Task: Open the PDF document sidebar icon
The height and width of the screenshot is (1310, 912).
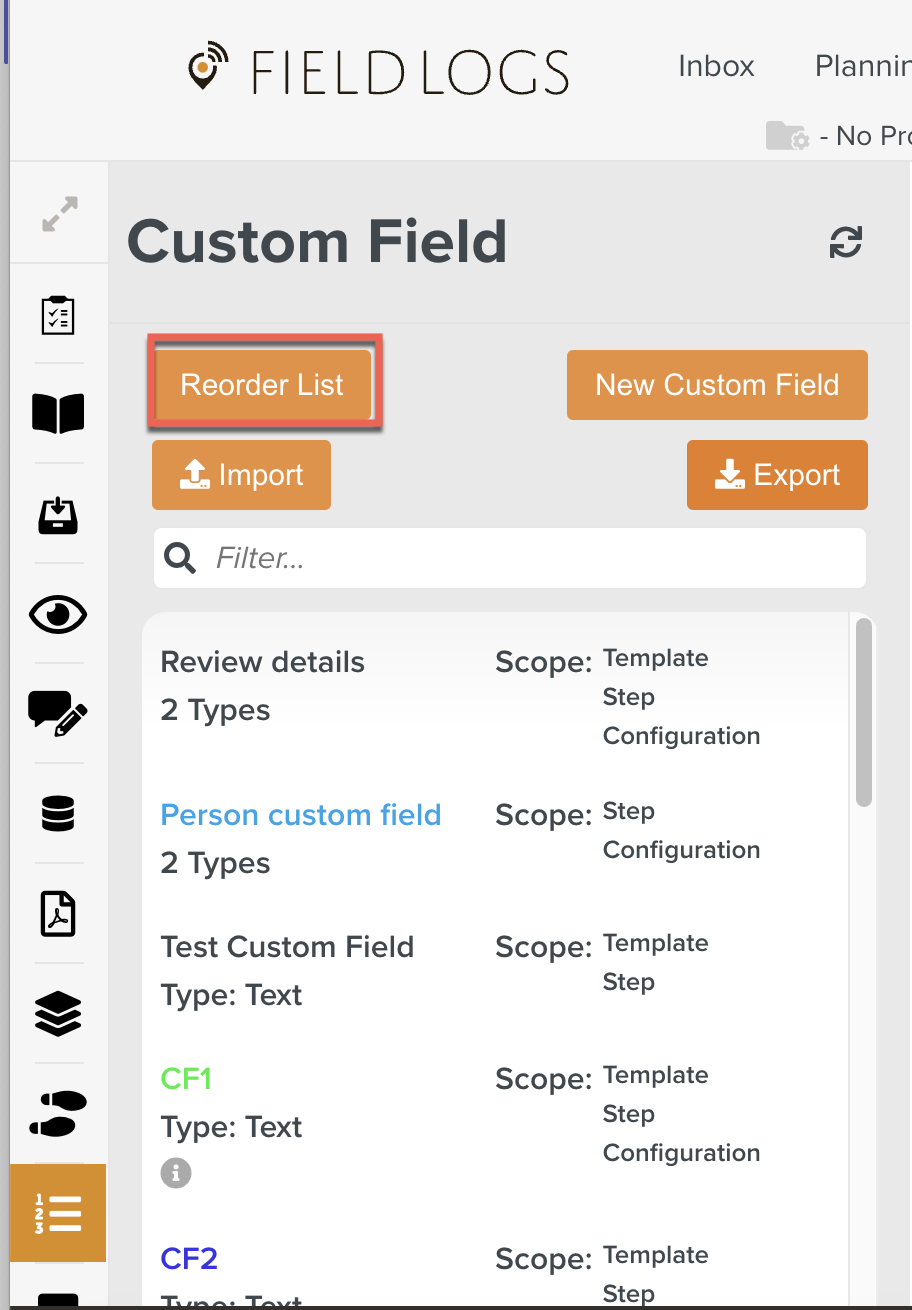Action: coord(58,914)
